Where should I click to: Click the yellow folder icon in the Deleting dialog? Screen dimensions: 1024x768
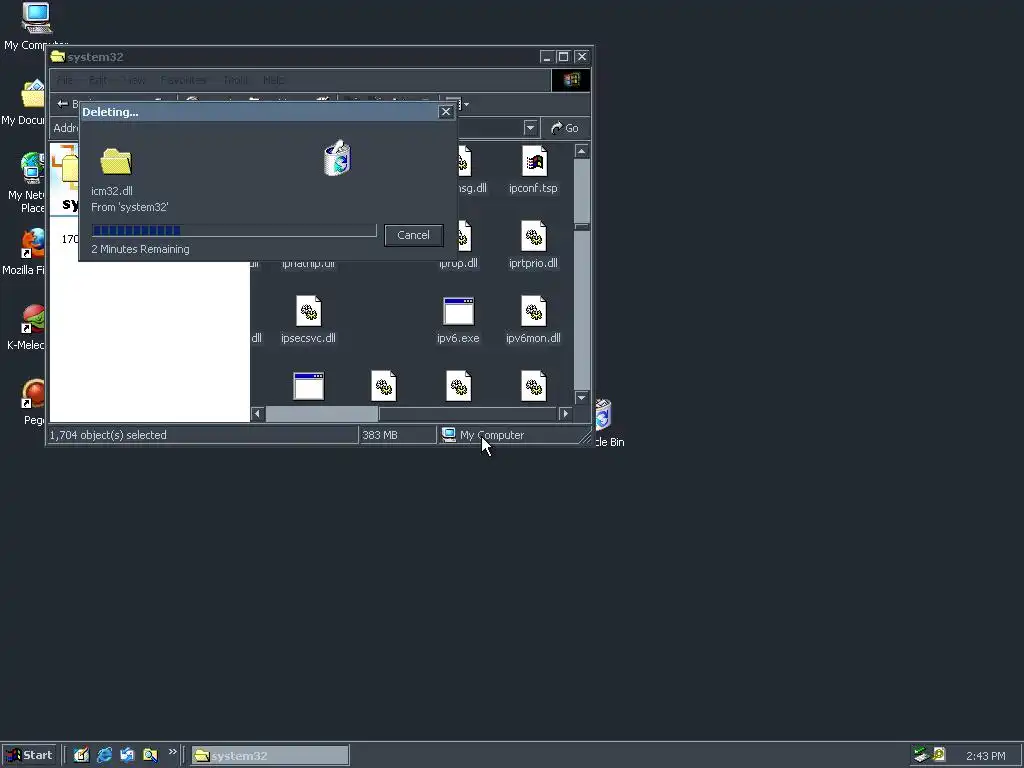pyautogui.click(x=116, y=161)
